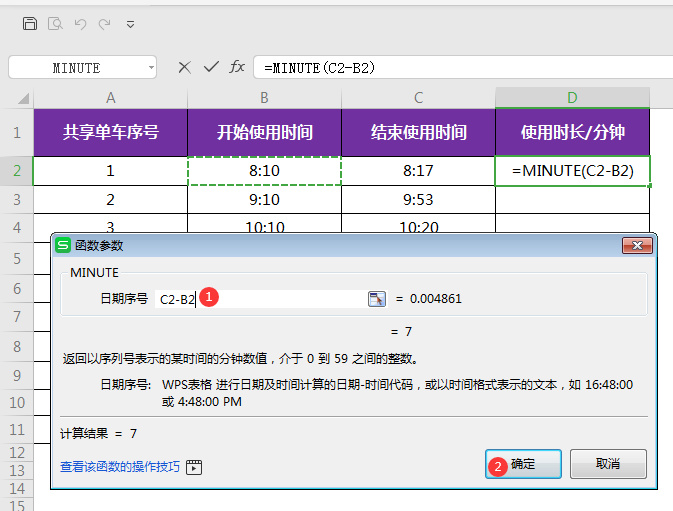Open Print Preview from quick toolbar
Screen dimensions: 673x511
pyautogui.click(x=56, y=23)
